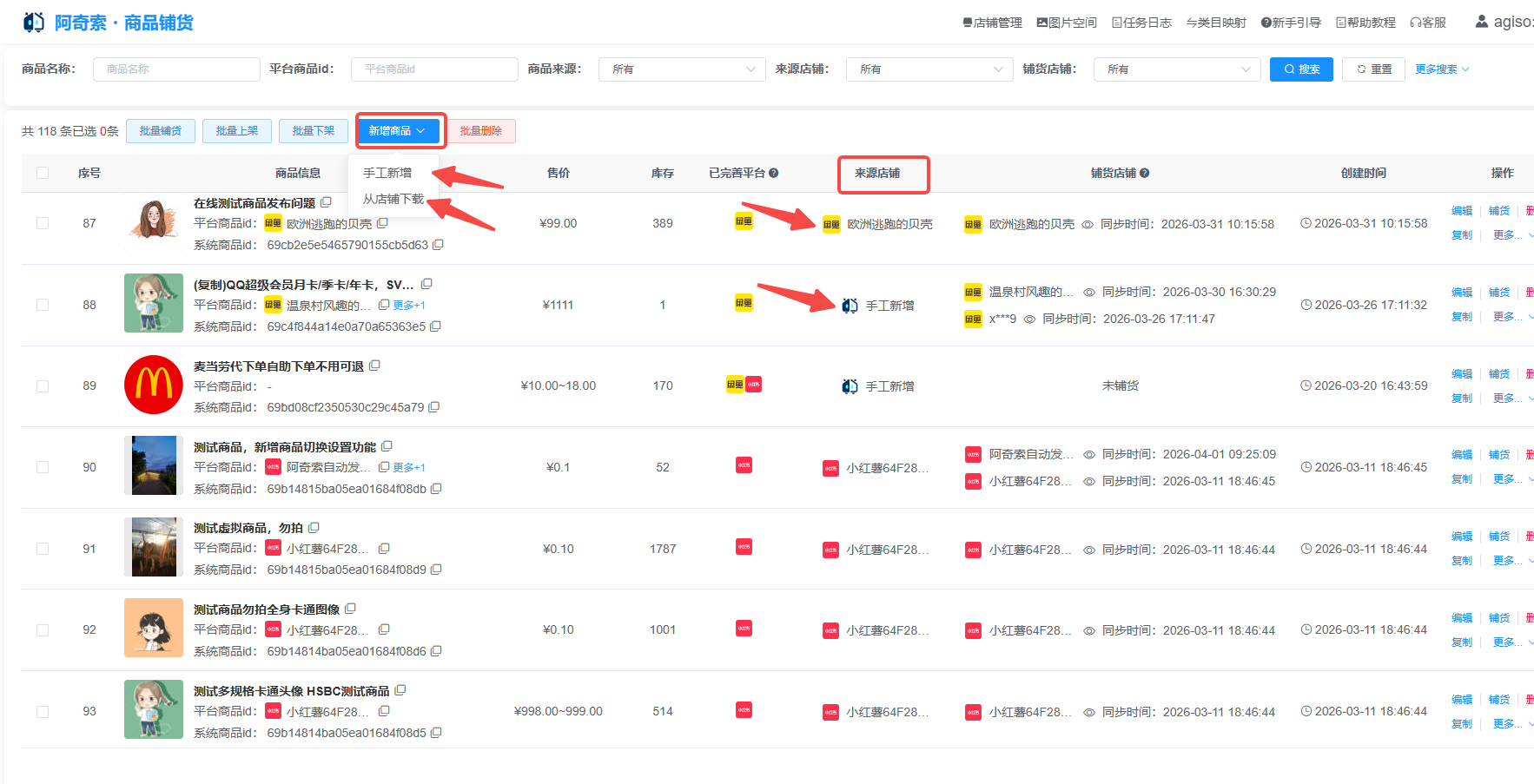The height and width of the screenshot is (784, 1534).
Task: Open 图片空间 in top navigation
Action: click(x=1067, y=23)
